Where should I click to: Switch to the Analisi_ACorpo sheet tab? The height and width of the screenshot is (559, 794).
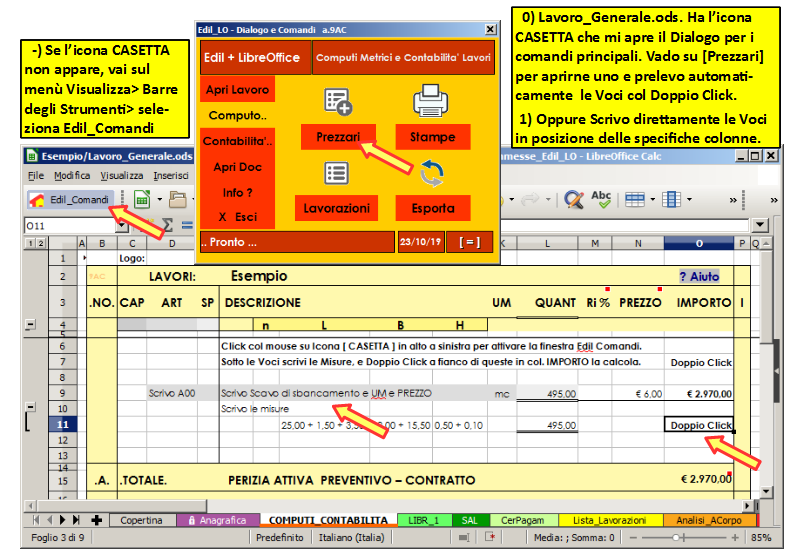(x=708, y=520)
